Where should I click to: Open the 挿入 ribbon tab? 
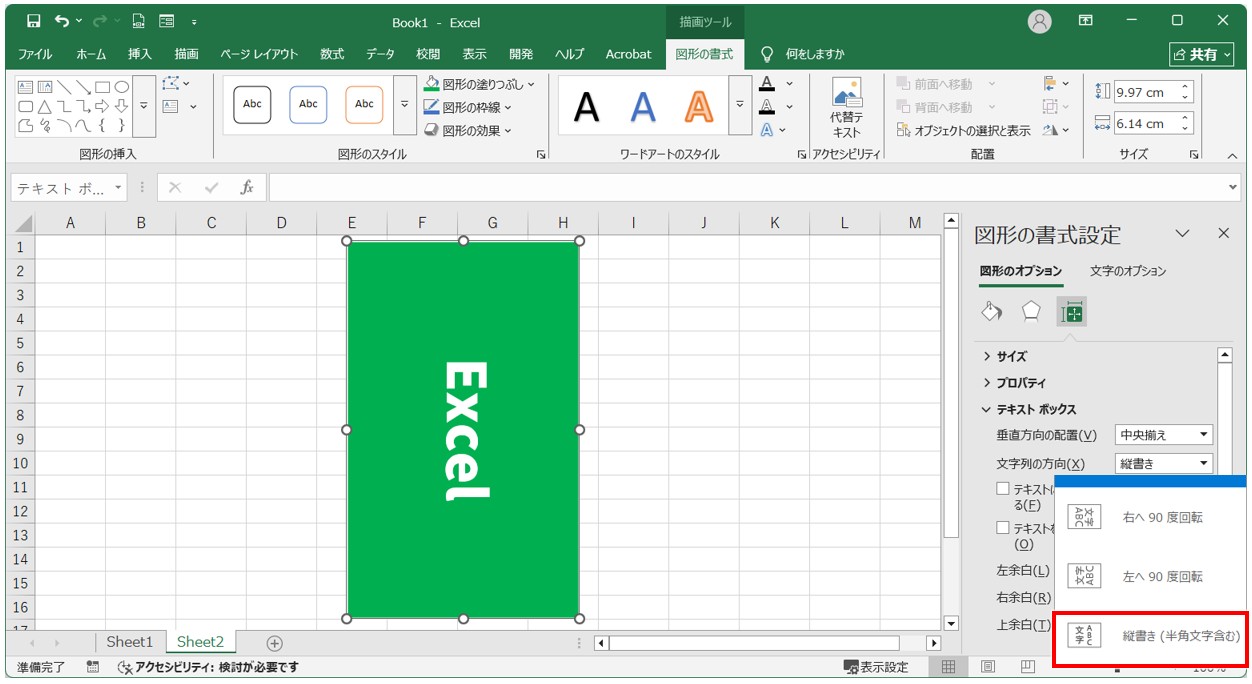click(x=140, y=54)
